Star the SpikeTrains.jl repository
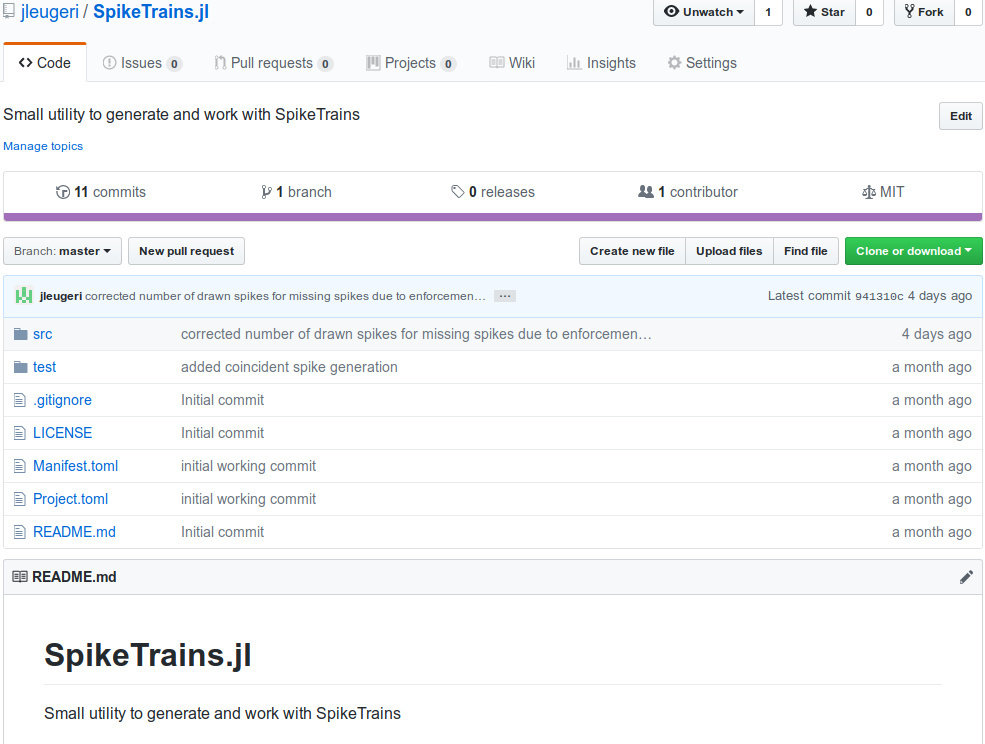 [824, 12]
